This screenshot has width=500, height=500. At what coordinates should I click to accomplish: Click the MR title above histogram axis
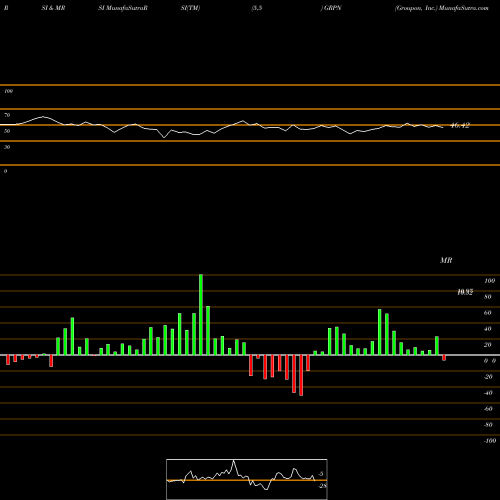click(x=446, y=260)
